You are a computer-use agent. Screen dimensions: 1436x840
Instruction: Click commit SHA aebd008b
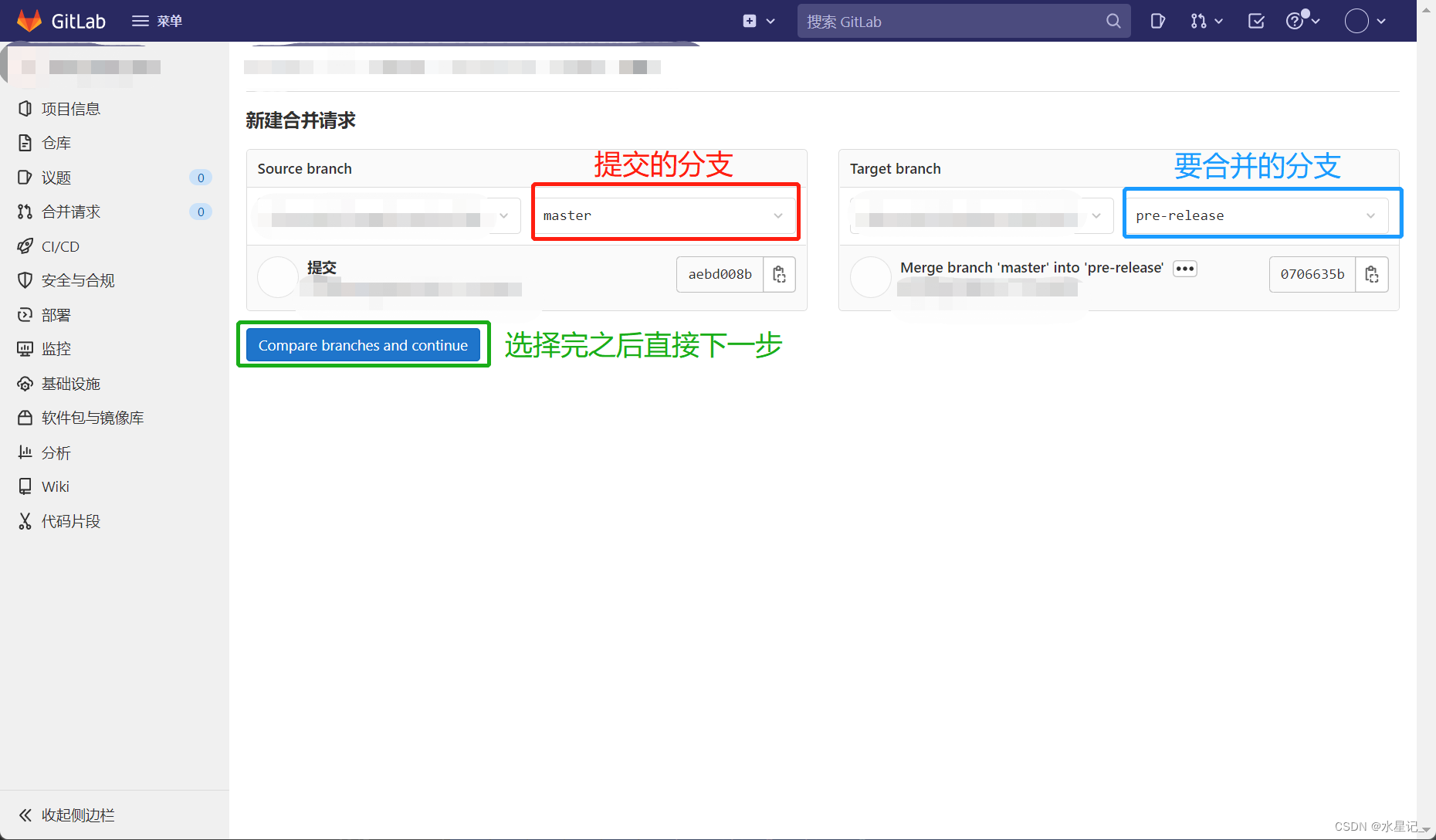tap(720, 274)
